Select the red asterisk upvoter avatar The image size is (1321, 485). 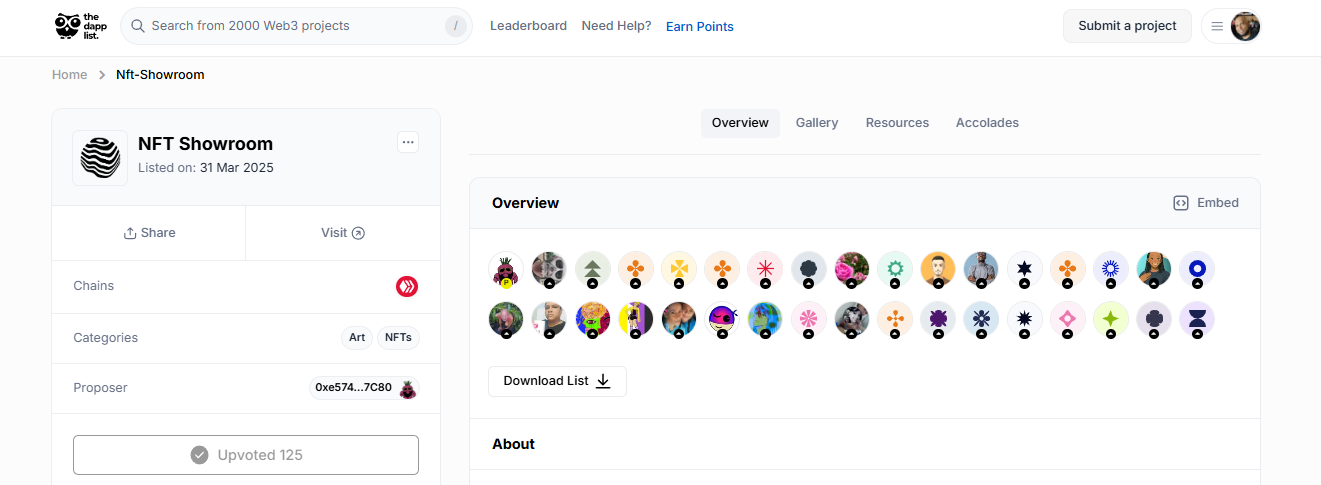click(x=765, y=269)
